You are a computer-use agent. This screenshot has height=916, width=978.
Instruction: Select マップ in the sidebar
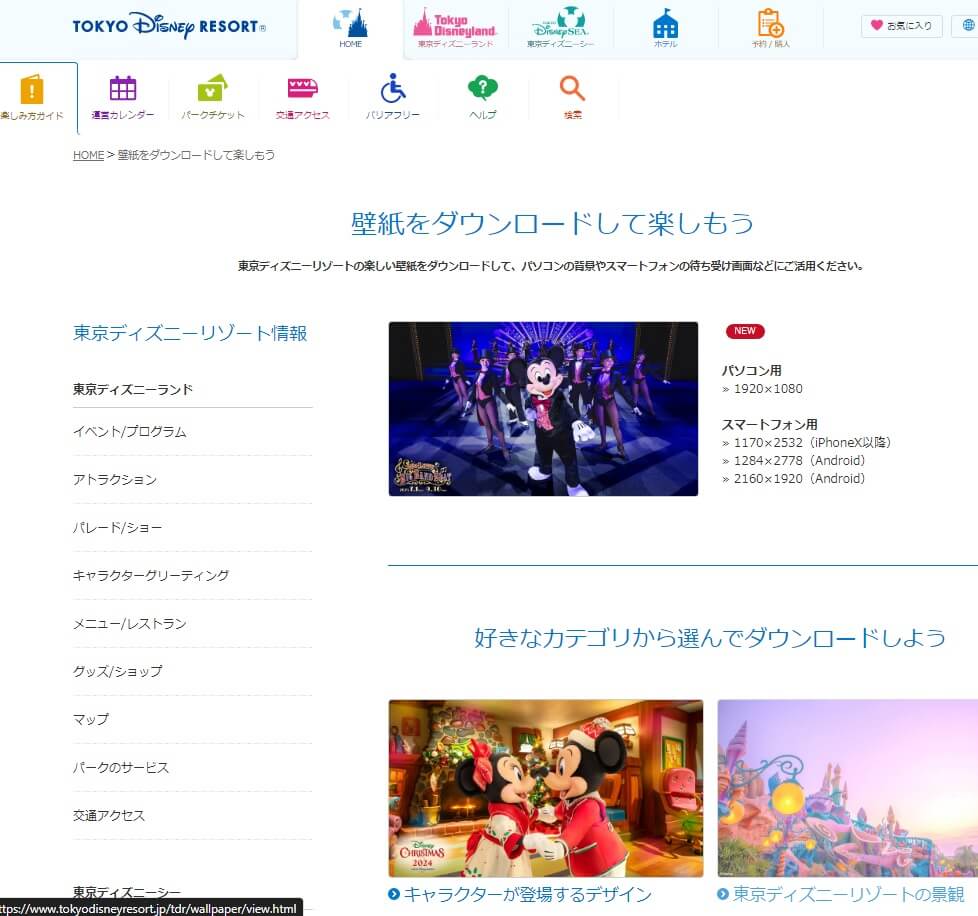91,720
